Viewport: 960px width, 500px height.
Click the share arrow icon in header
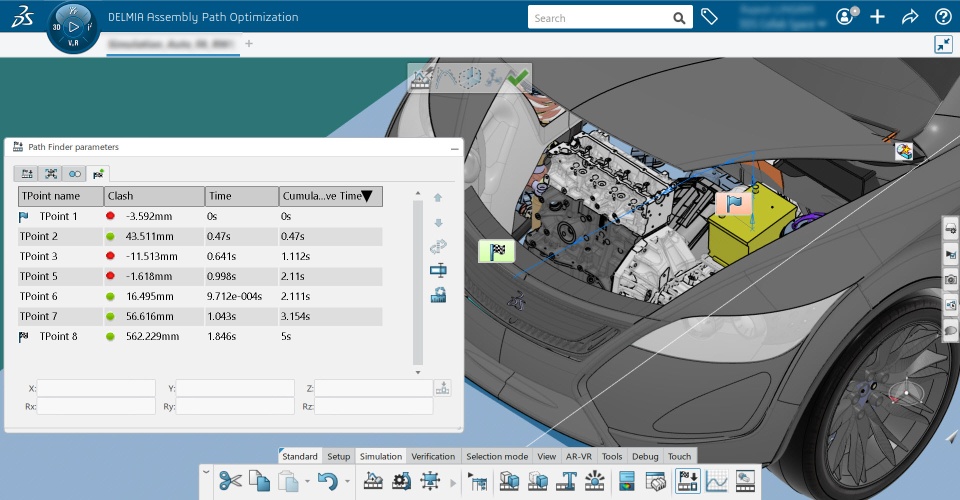[910, 17]
